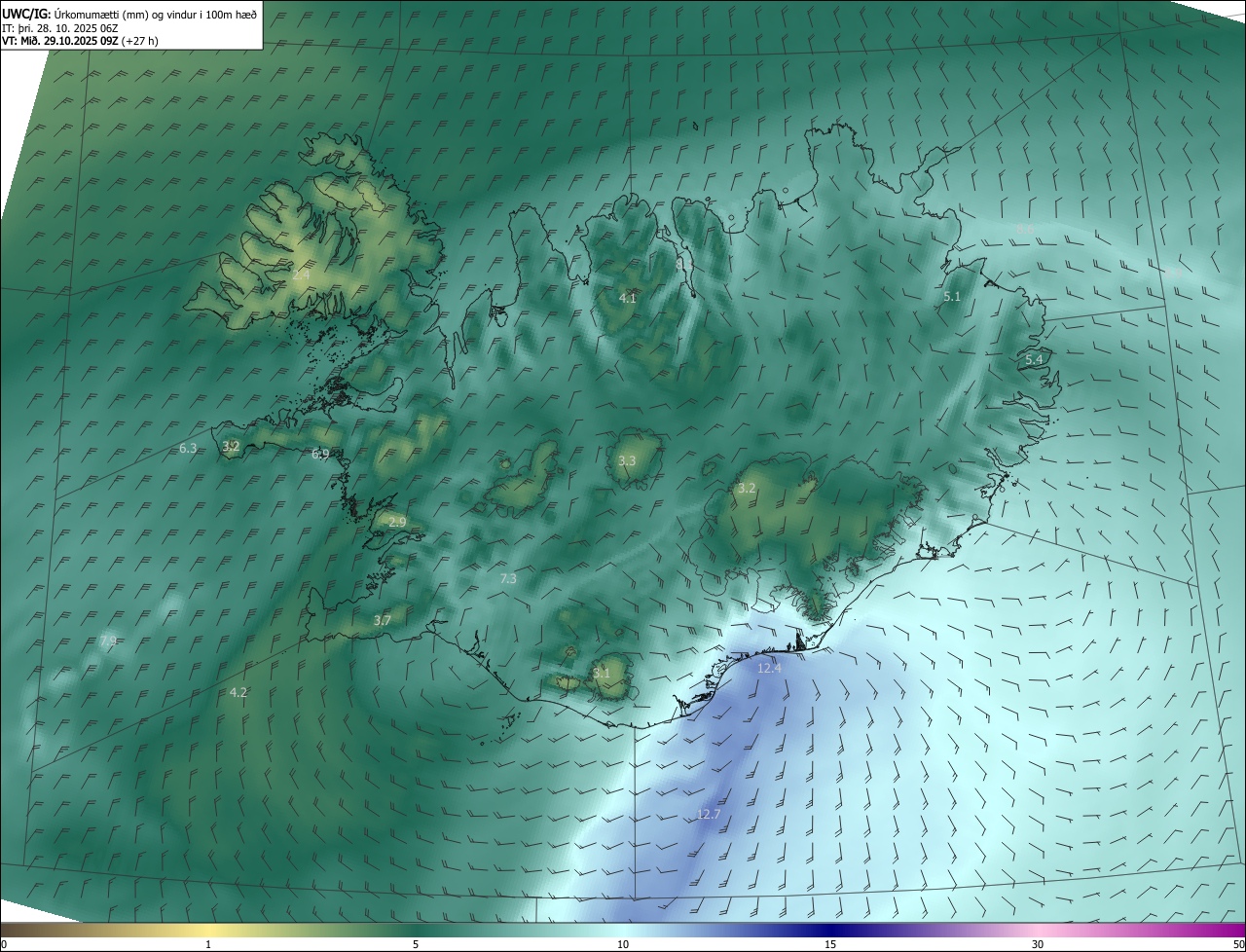Click the colour scale tick label "0"
Viewport: 1246px width, 952px height.
click(x=4, y=944)
